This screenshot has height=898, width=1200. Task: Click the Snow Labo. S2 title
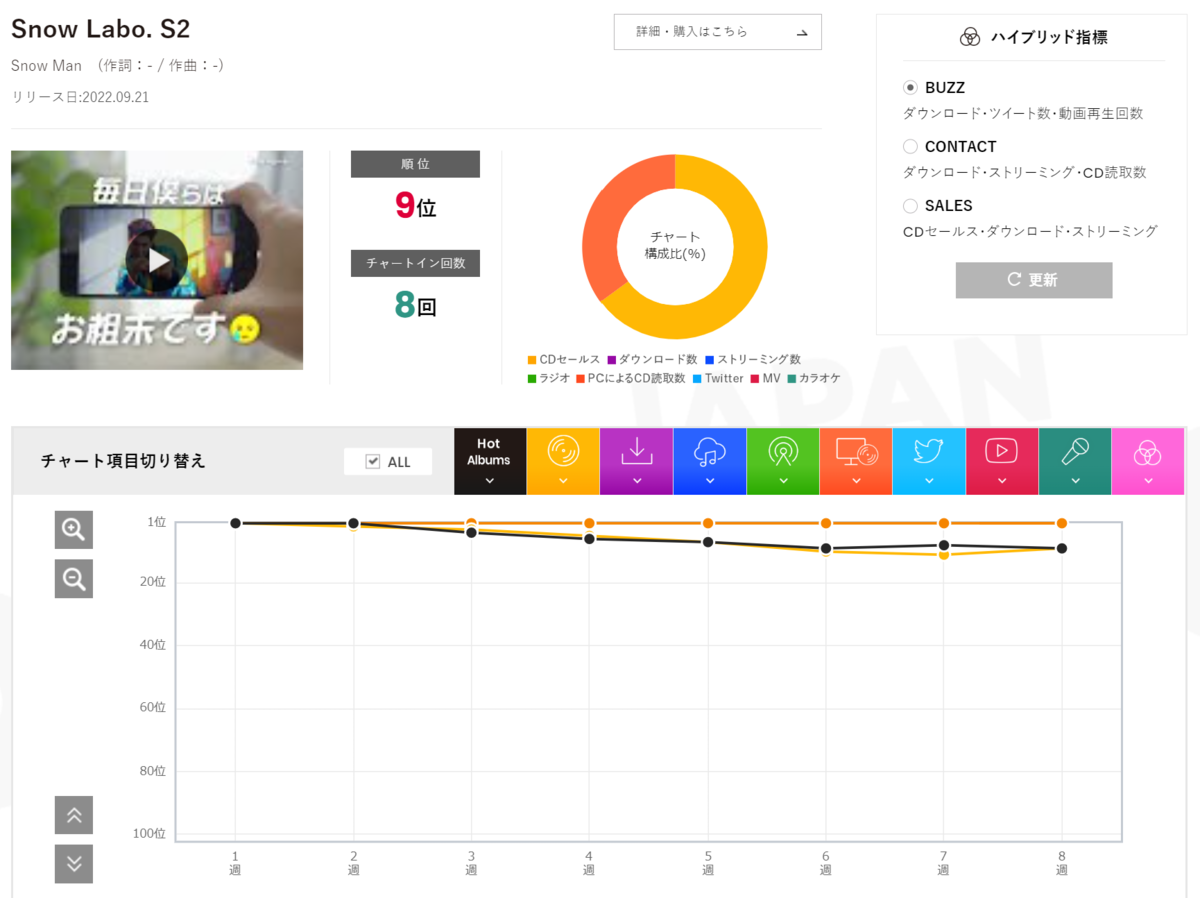pyautogui.click(x=100, y=27)
